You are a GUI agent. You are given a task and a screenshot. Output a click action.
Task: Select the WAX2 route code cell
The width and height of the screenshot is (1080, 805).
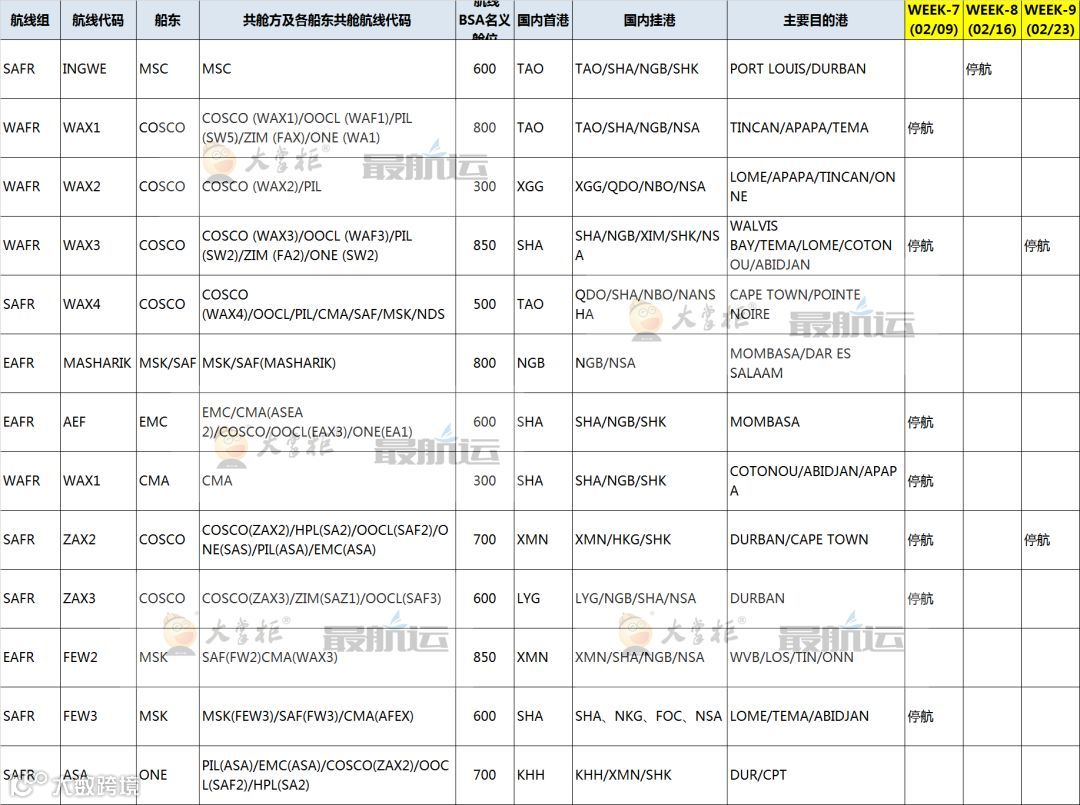click(x=98, y=187)
